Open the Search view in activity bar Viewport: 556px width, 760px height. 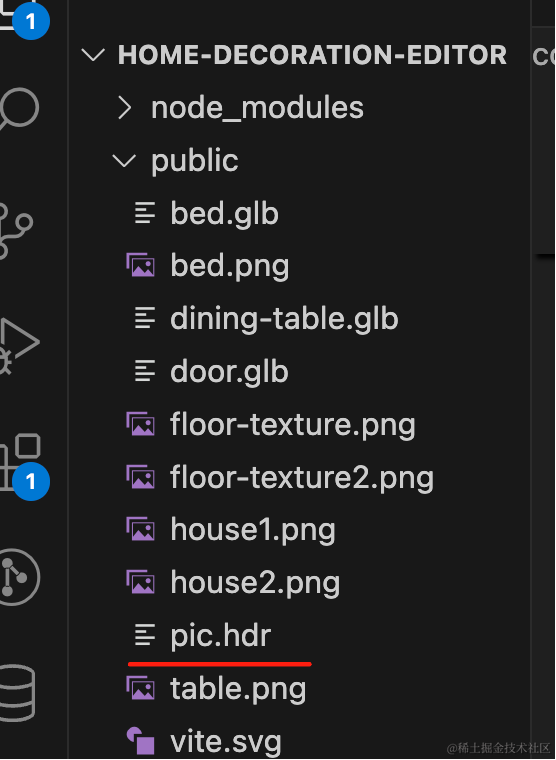[18, 109]
